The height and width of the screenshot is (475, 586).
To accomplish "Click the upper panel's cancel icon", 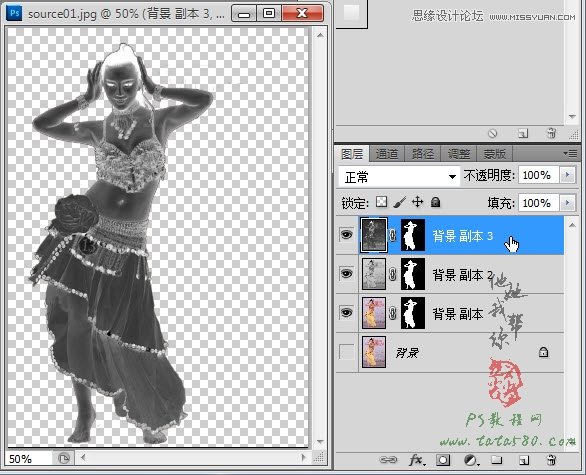I will 493,133.
